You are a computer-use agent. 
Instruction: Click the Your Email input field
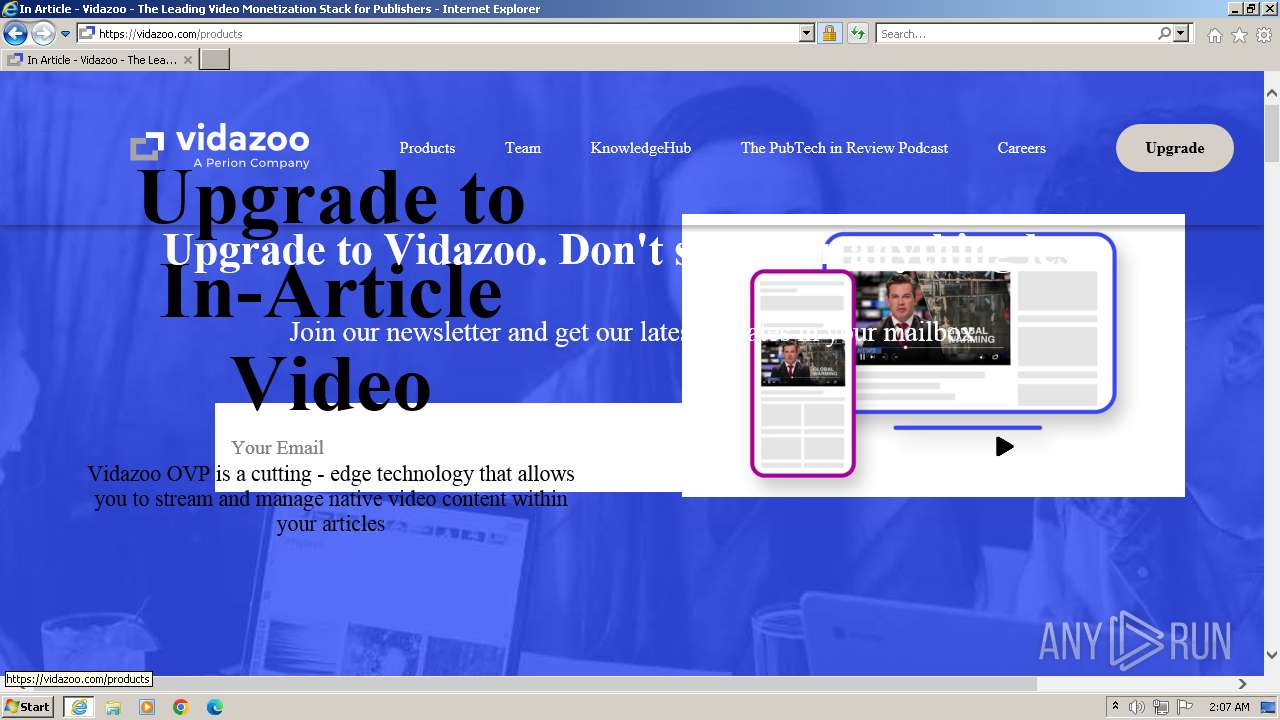[448, 447]
